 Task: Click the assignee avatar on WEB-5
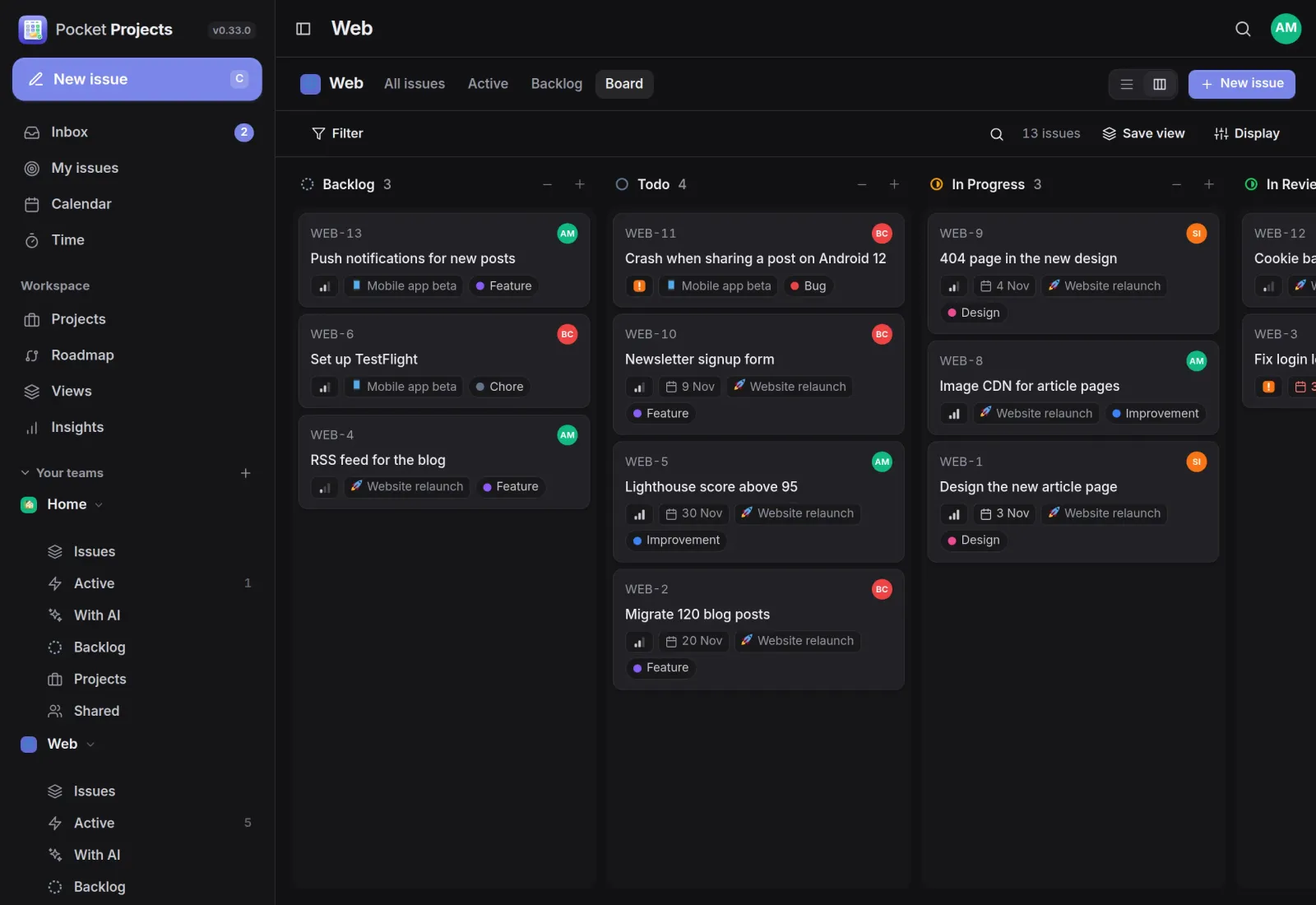tap(882, 462)
